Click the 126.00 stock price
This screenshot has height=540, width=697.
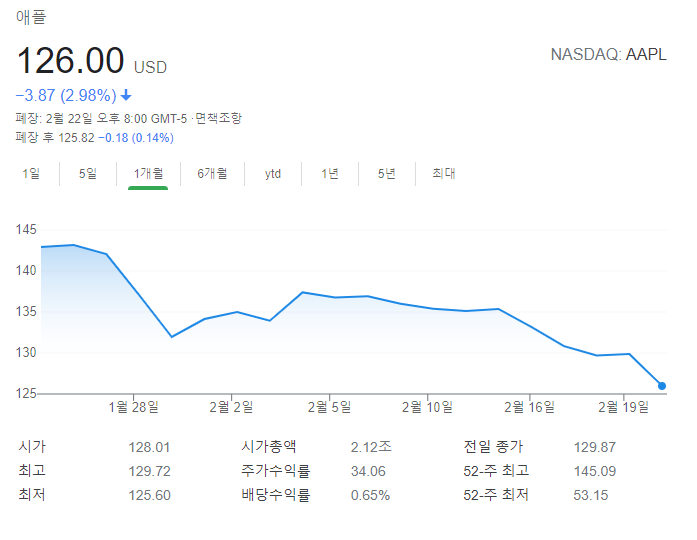(x=70, y=61)
